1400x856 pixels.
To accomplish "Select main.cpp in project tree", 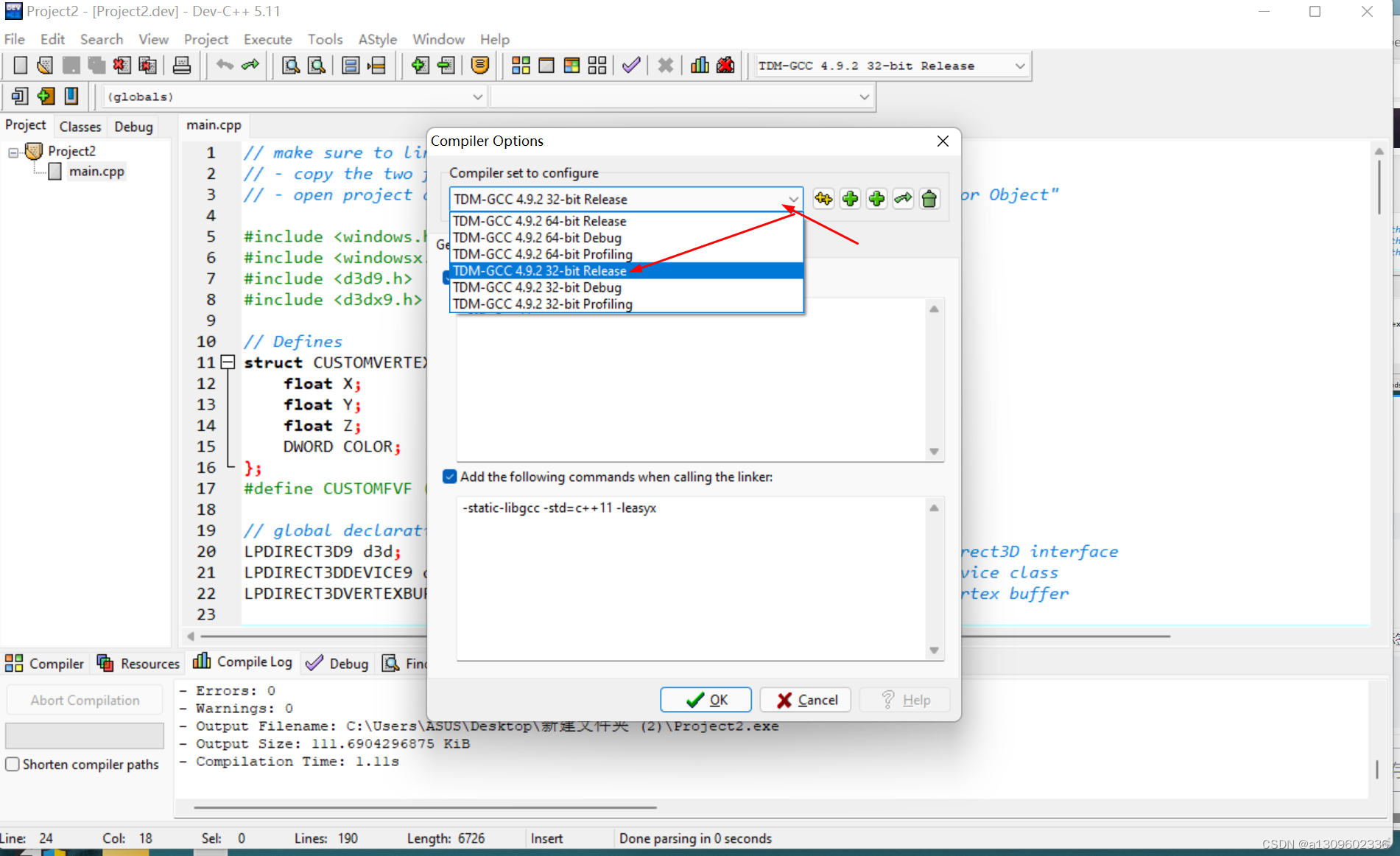I will (x=96, y=172).
